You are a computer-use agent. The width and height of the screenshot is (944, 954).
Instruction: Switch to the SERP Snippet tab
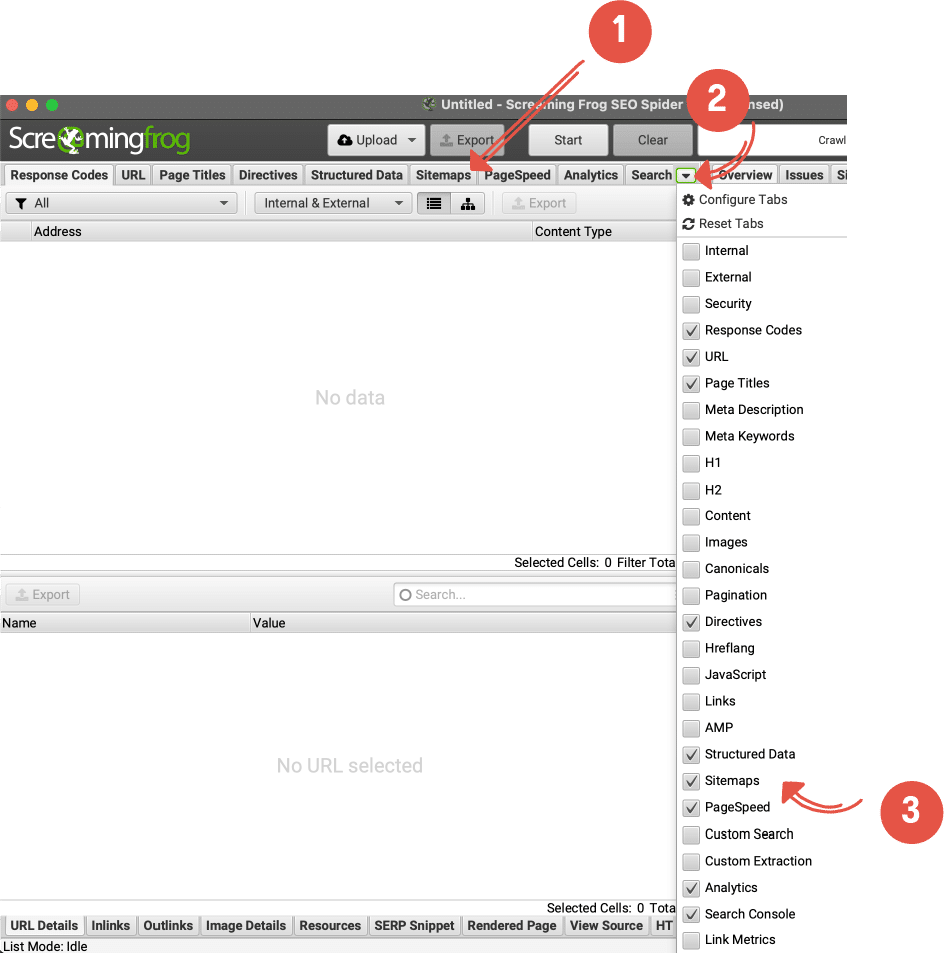tap(414, 925)
